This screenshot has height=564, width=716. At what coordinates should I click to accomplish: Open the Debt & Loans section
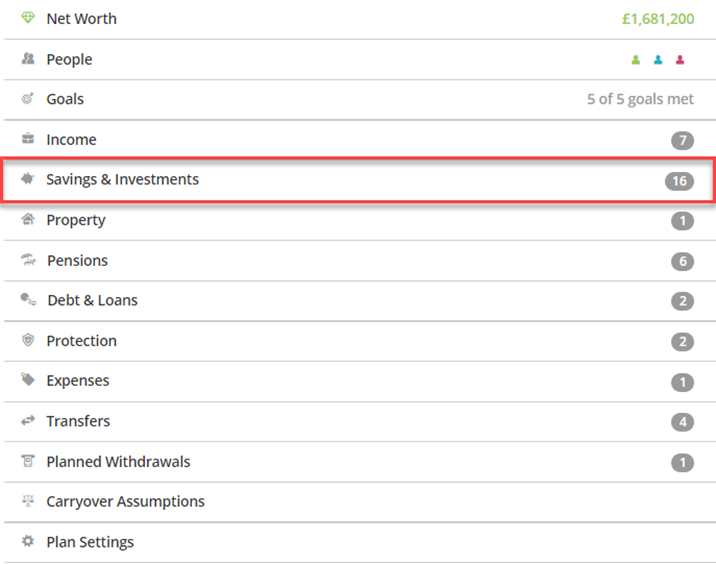coord(358,300)
